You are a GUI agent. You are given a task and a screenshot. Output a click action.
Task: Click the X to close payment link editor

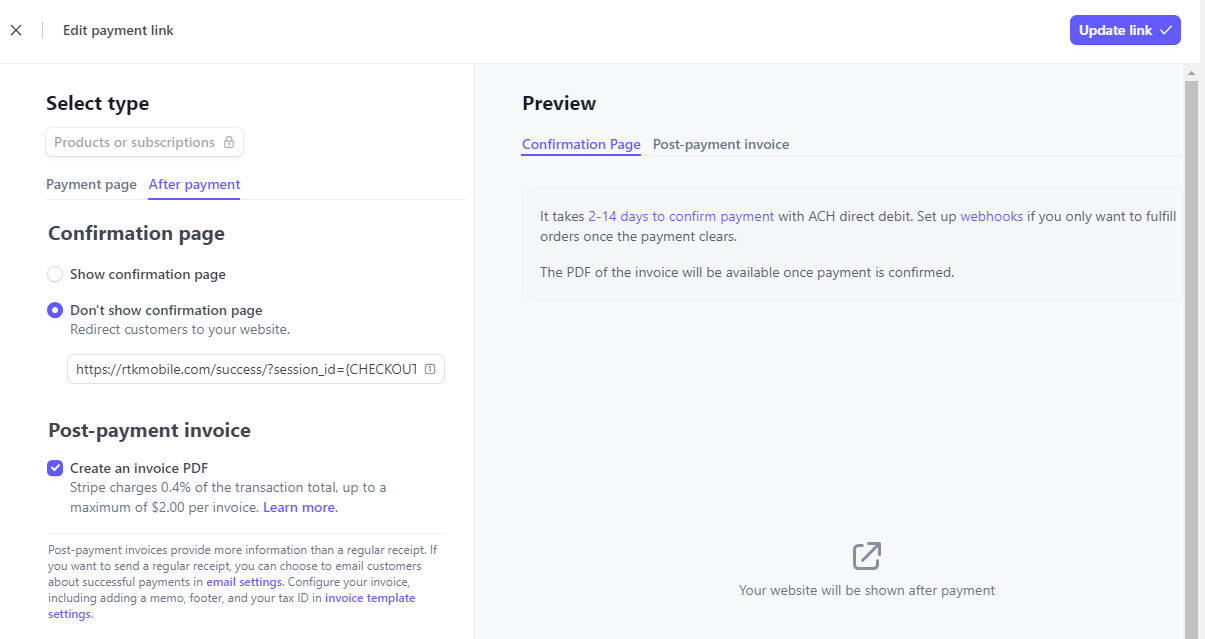point(16,30)
